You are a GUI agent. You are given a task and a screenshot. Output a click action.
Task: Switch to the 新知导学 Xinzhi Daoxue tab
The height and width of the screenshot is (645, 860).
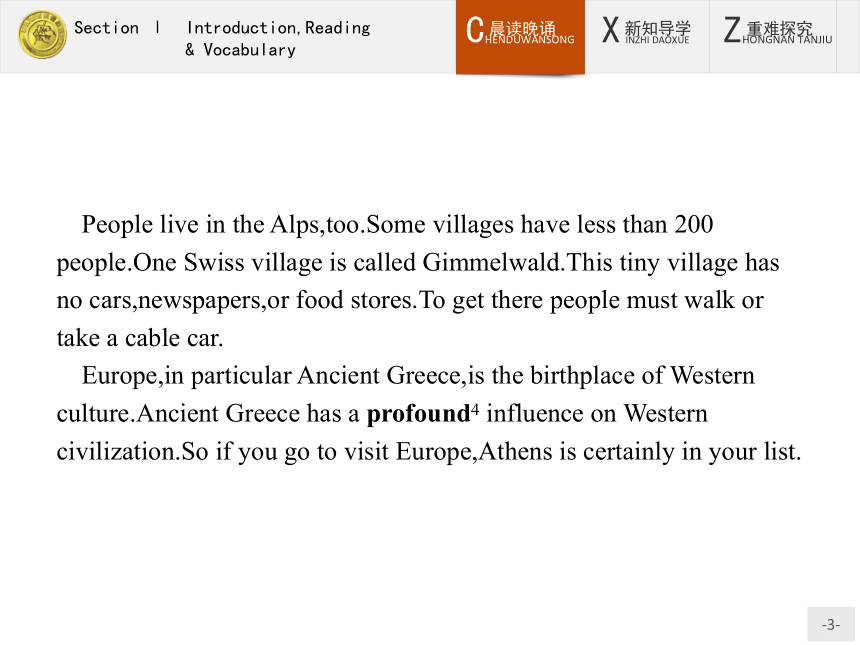(647, 36)
